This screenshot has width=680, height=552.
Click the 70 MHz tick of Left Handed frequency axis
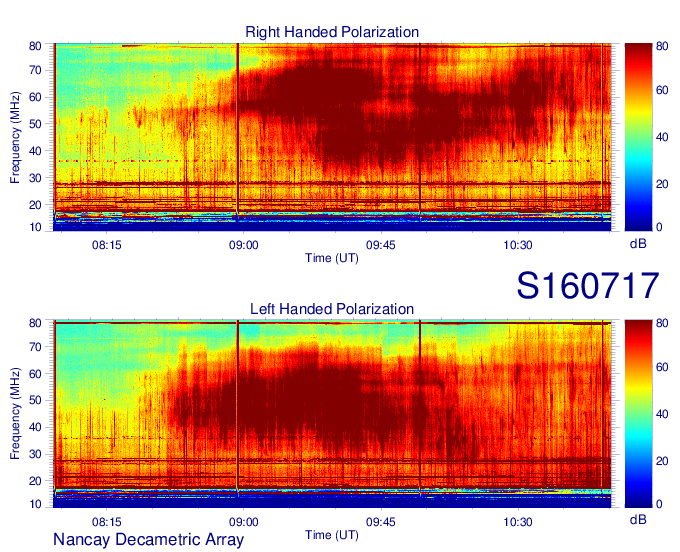tap(35, 347)
